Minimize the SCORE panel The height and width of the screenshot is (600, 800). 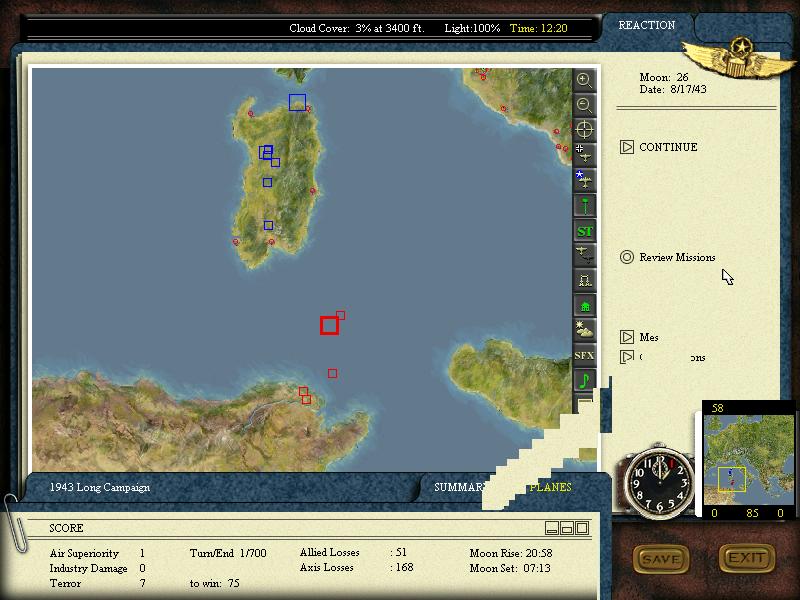(552, 528)
